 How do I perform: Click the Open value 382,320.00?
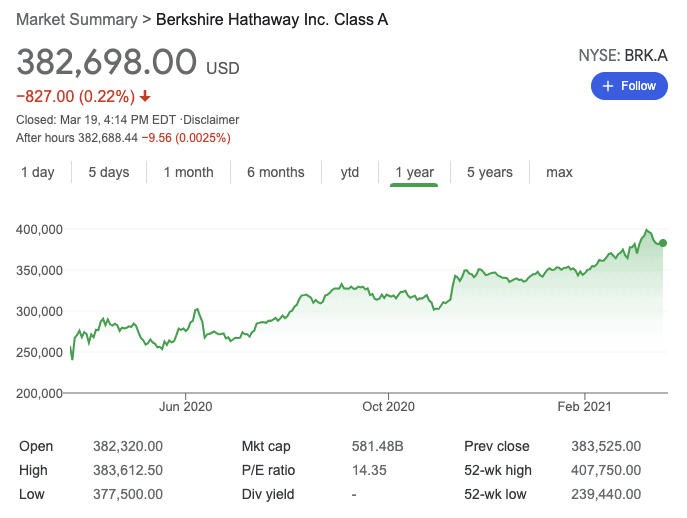pyautogui.click(x=127, y=446)
